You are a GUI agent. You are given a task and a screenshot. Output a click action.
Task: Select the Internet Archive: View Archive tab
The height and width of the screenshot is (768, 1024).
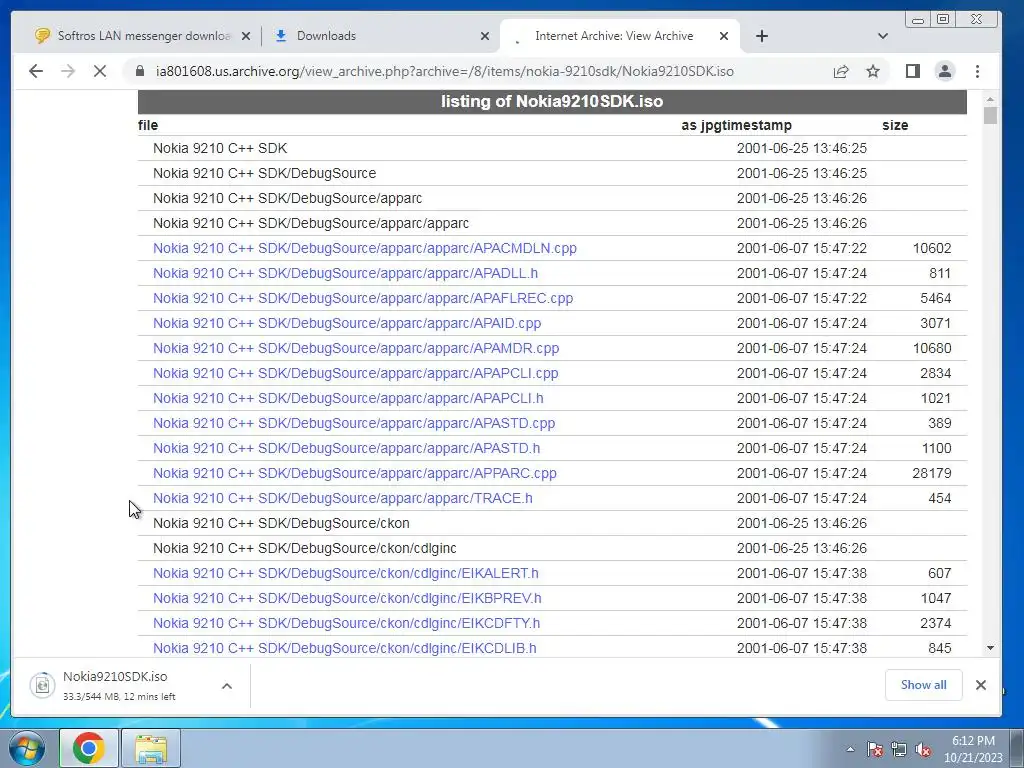point(620,36)
